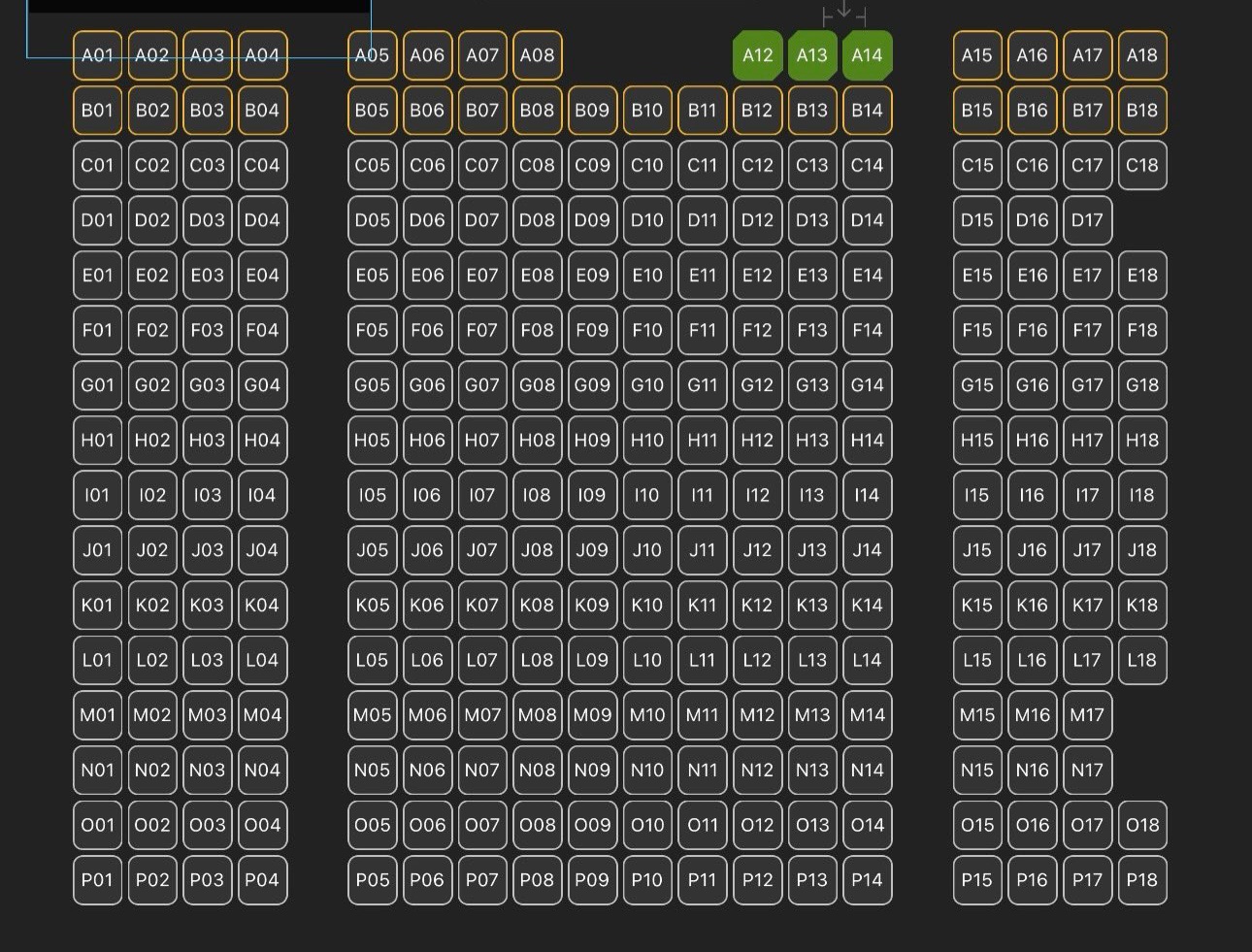1252x952 pixels.
Task: Pick seat M17
Action: tap(1087, 715)
